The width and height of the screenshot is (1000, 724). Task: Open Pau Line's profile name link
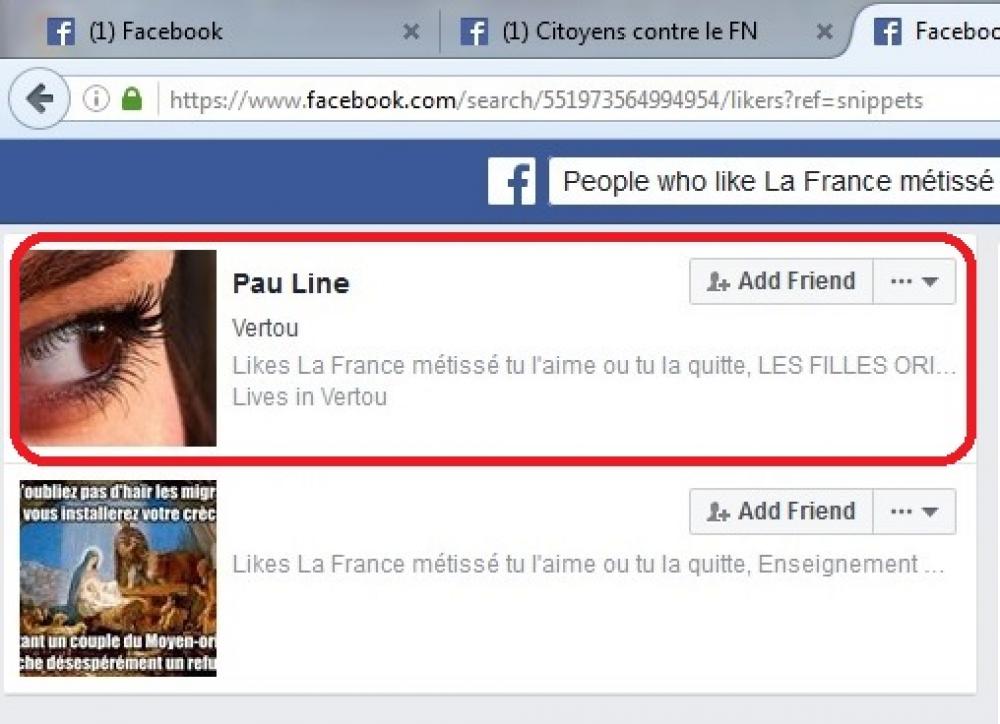point(291,284)
